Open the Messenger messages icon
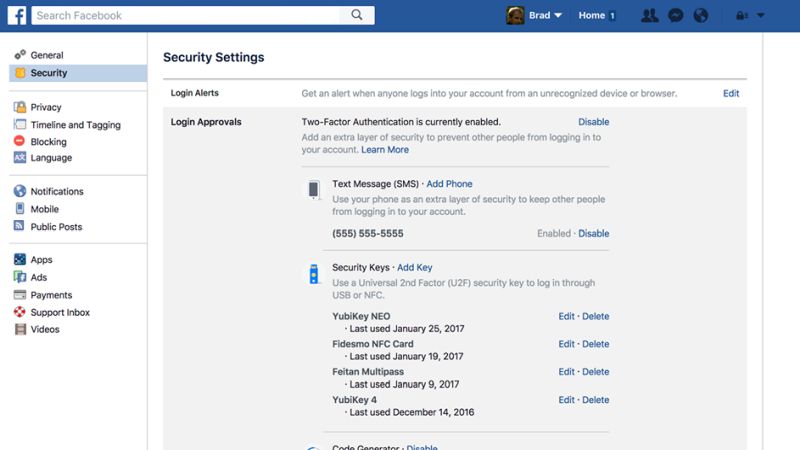800x450 pixels. (x=676, y=15)
